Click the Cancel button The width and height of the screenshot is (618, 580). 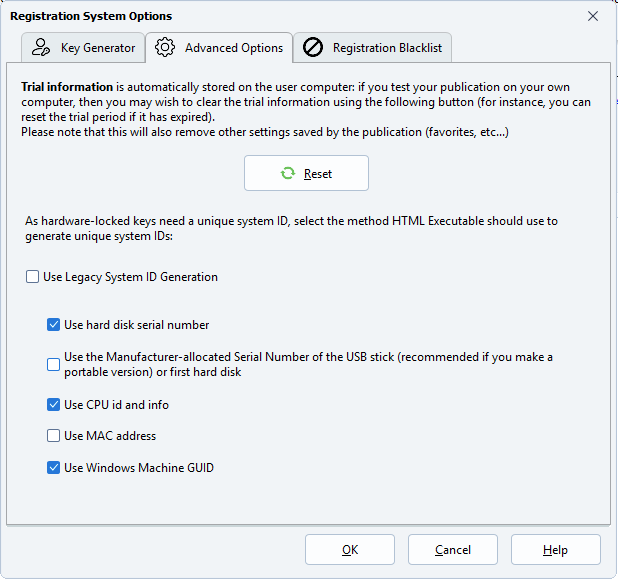pyautogui.click(x=452, y=550)
